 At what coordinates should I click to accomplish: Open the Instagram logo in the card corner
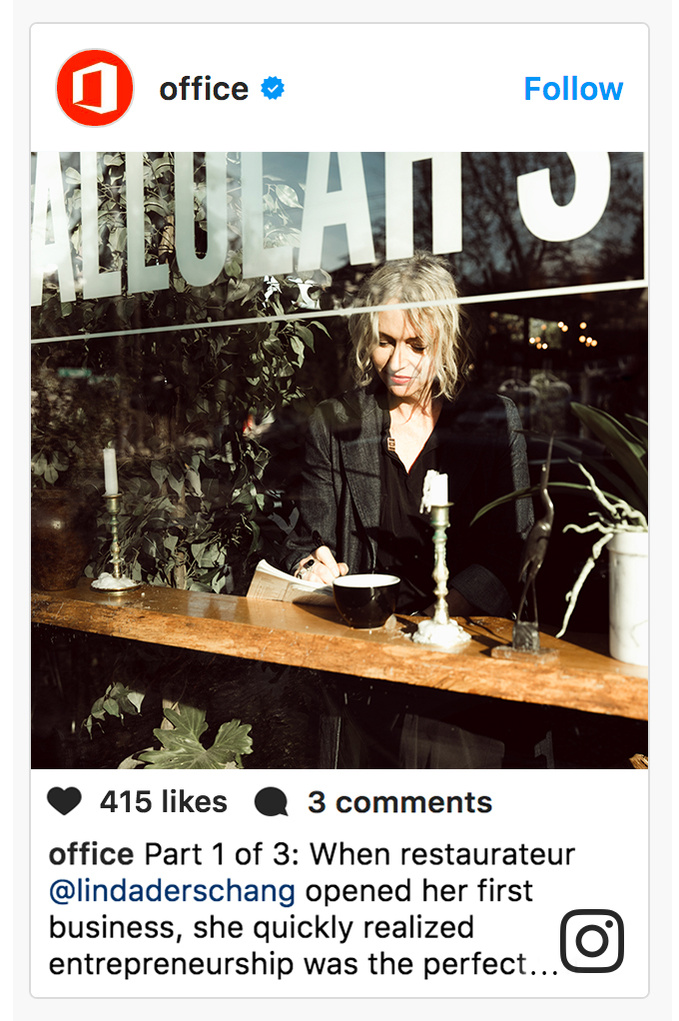tap(592, 941)
